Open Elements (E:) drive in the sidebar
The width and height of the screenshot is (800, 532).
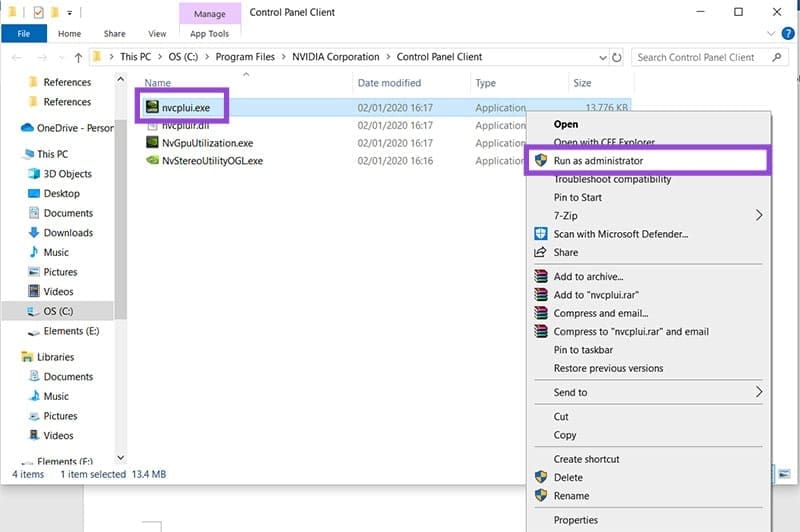pyautogui.click(x=64, y=331)
